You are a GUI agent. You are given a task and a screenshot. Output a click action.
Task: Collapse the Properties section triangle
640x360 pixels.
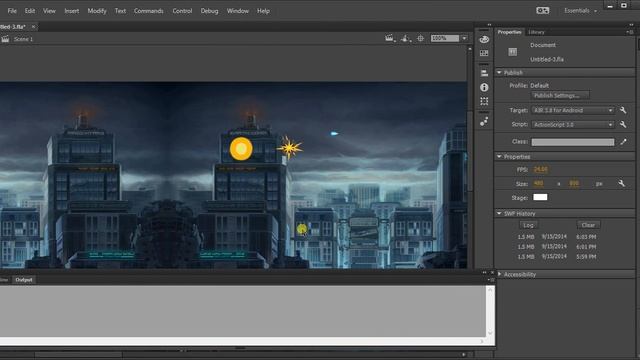499,157
